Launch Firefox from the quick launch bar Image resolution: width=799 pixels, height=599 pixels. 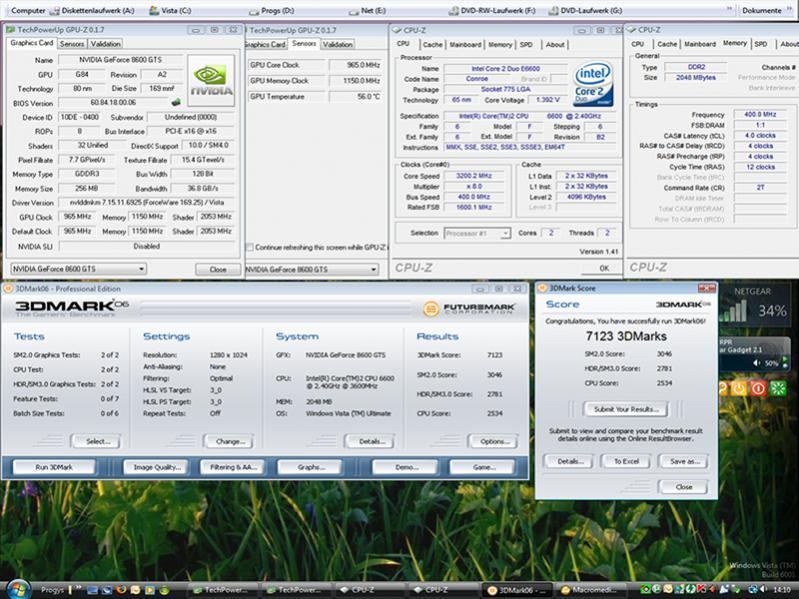121,590
